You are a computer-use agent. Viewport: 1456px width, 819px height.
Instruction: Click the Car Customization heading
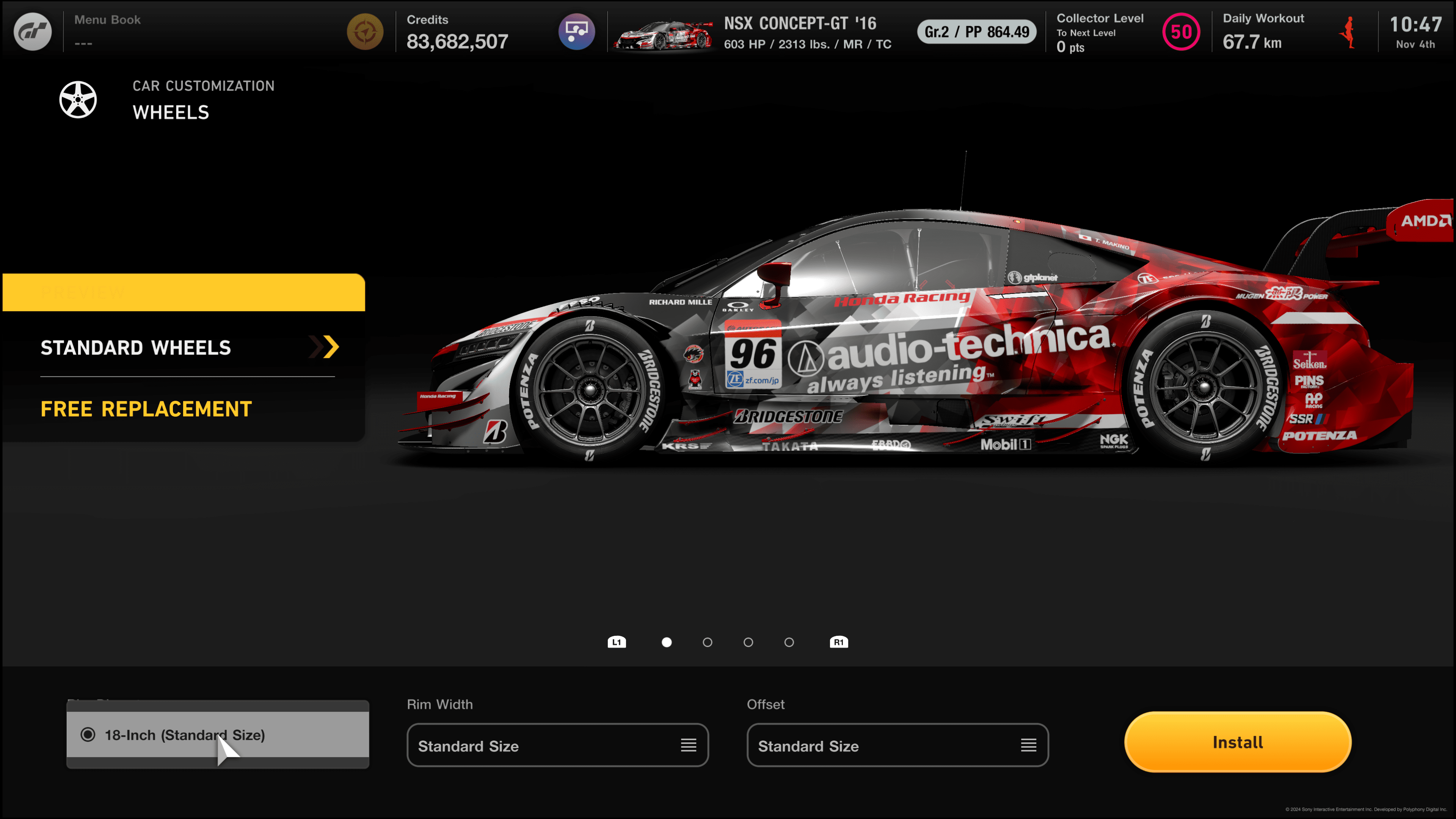[204, 86]
